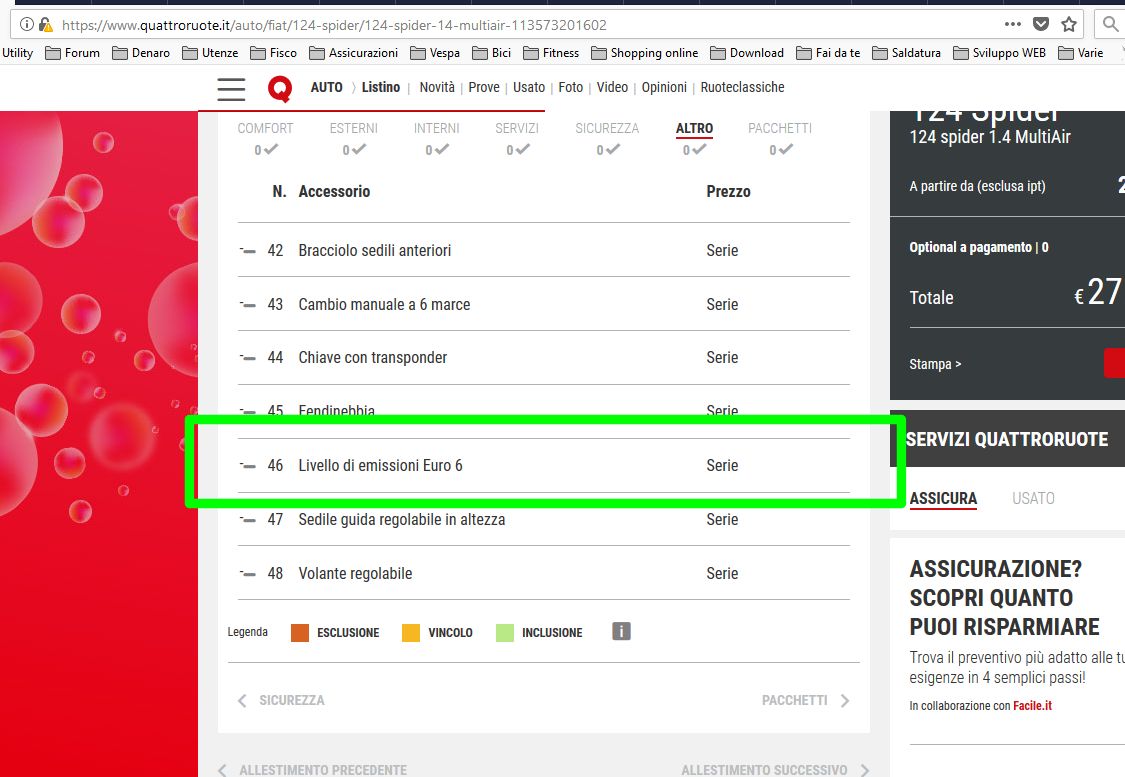The image size is (1125, 777).
Task: Save page with the Pocket icon
Action: coord(1040,24)
